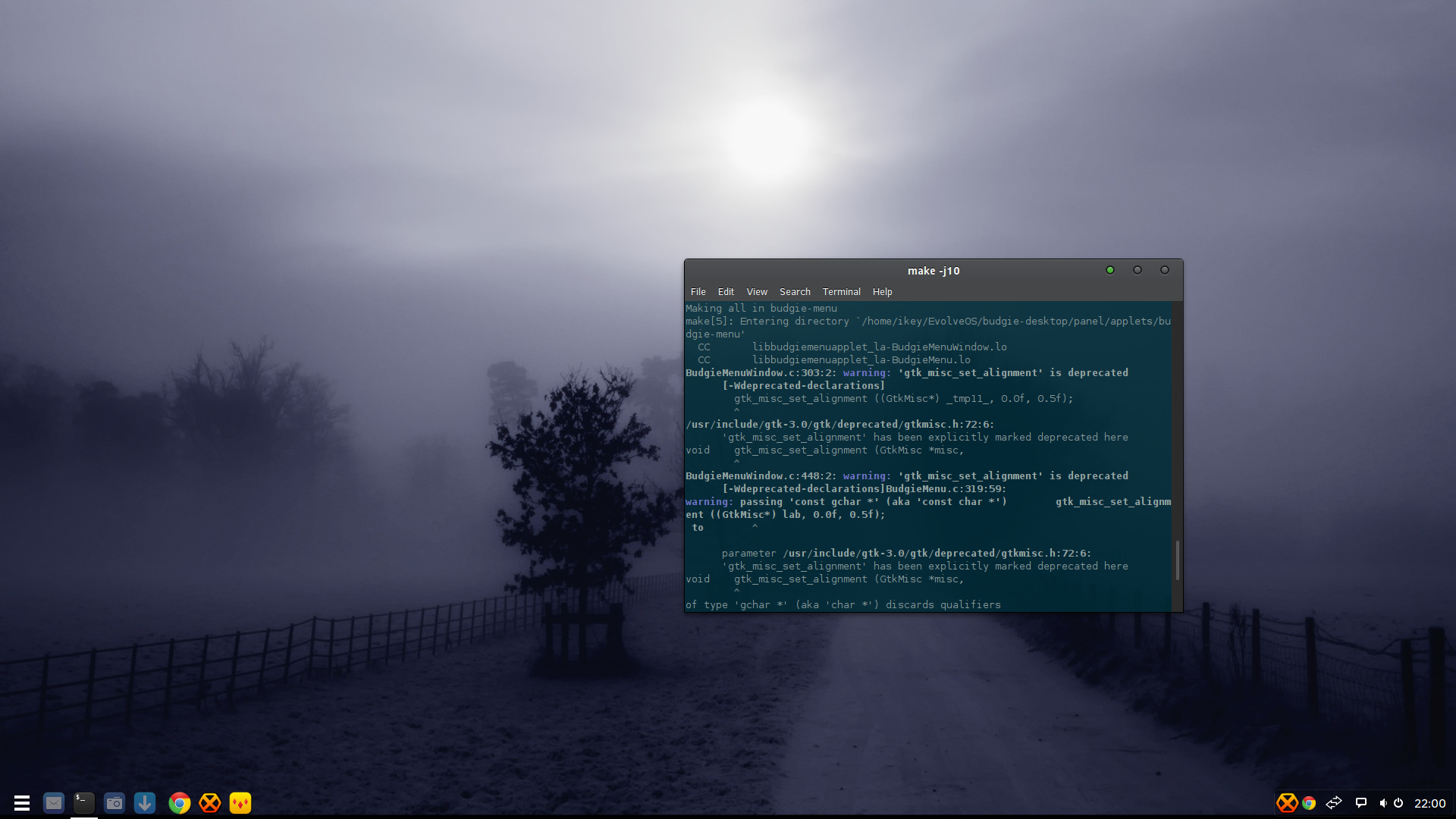
Task: Open the blue download arrow application
Action: point(145,802)
